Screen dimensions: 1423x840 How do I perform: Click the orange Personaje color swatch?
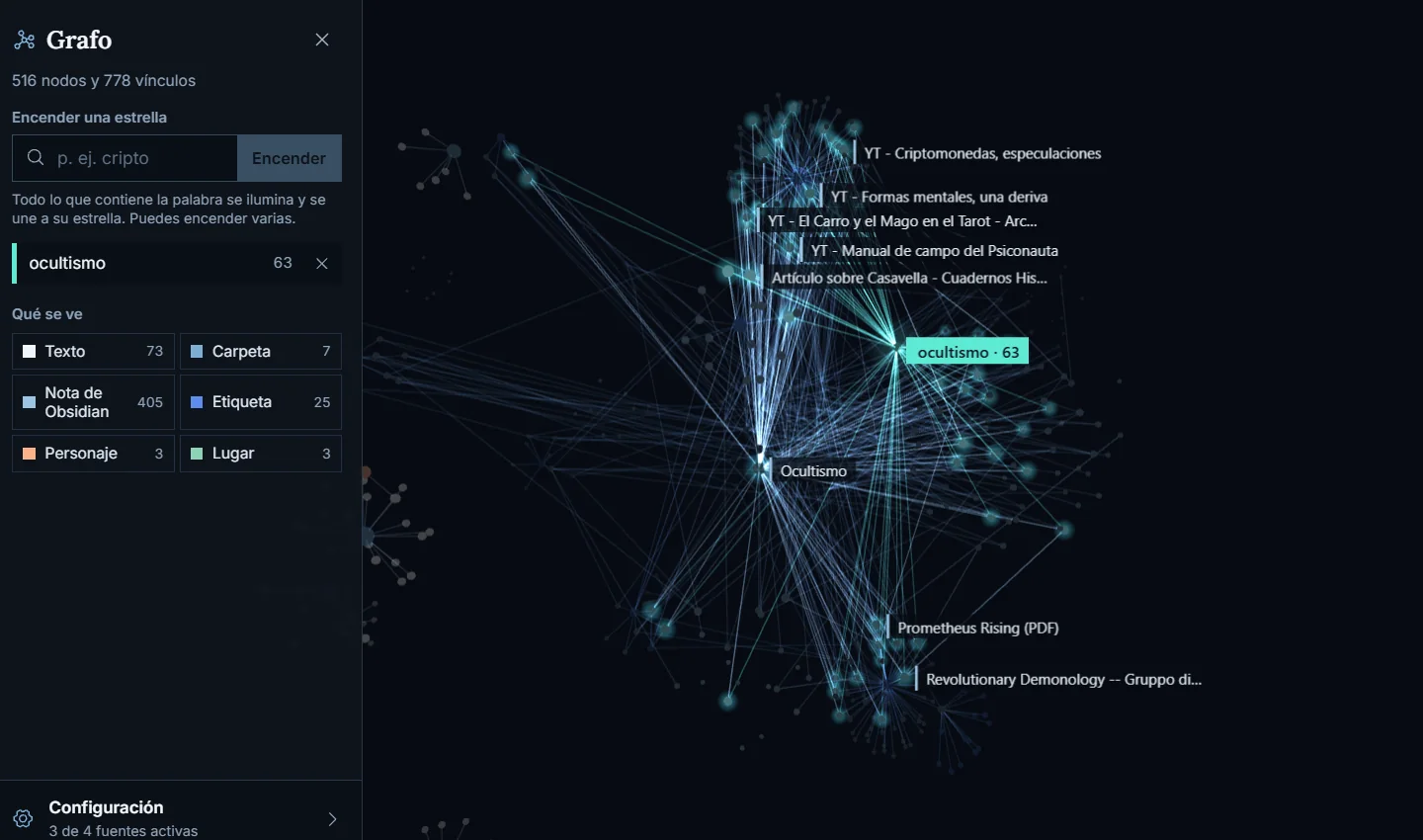(29, 454)
